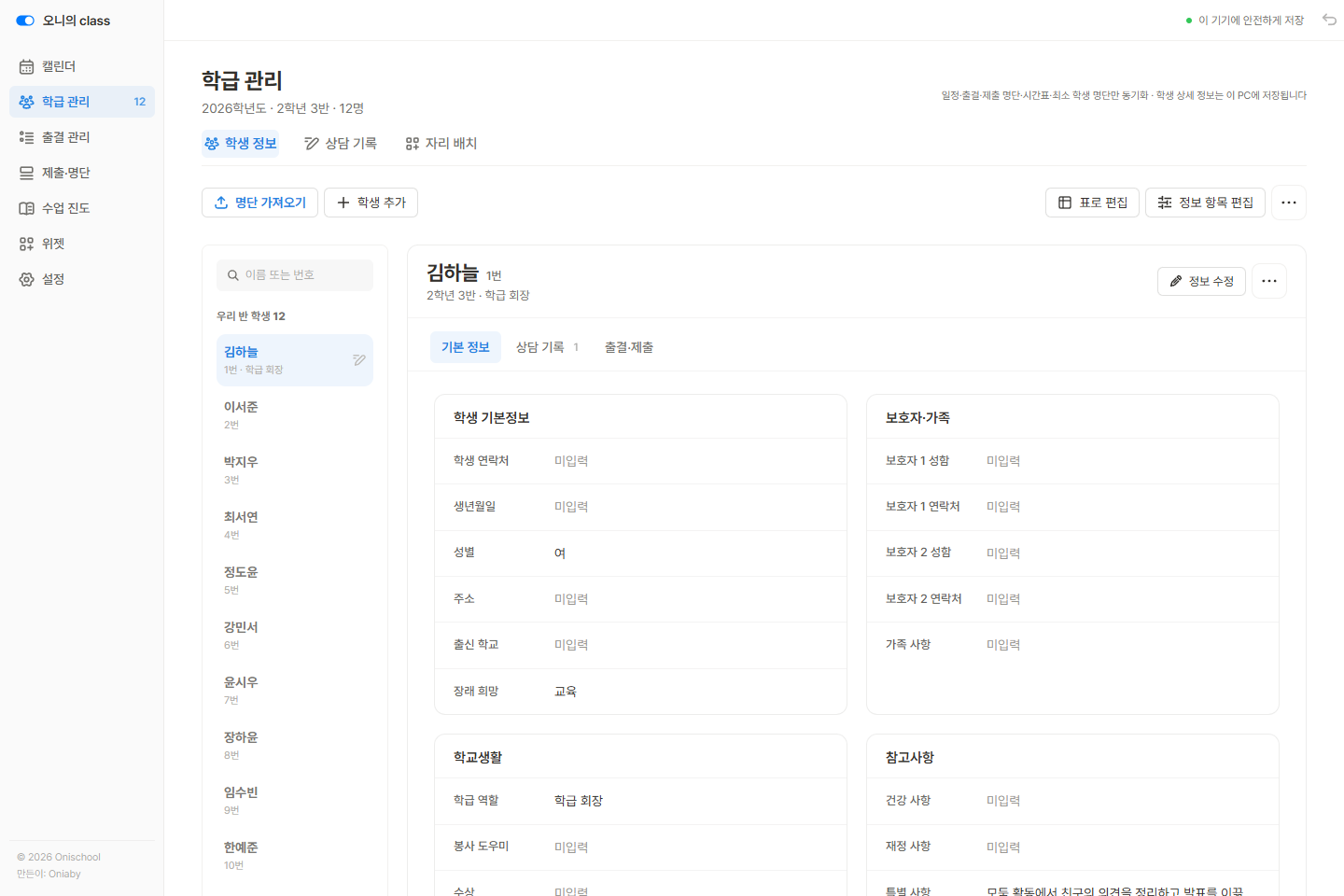Click the 건강 사항 미입력 value
The height and width of the screenshot is (896, 1344).
tap(1003, 801)
